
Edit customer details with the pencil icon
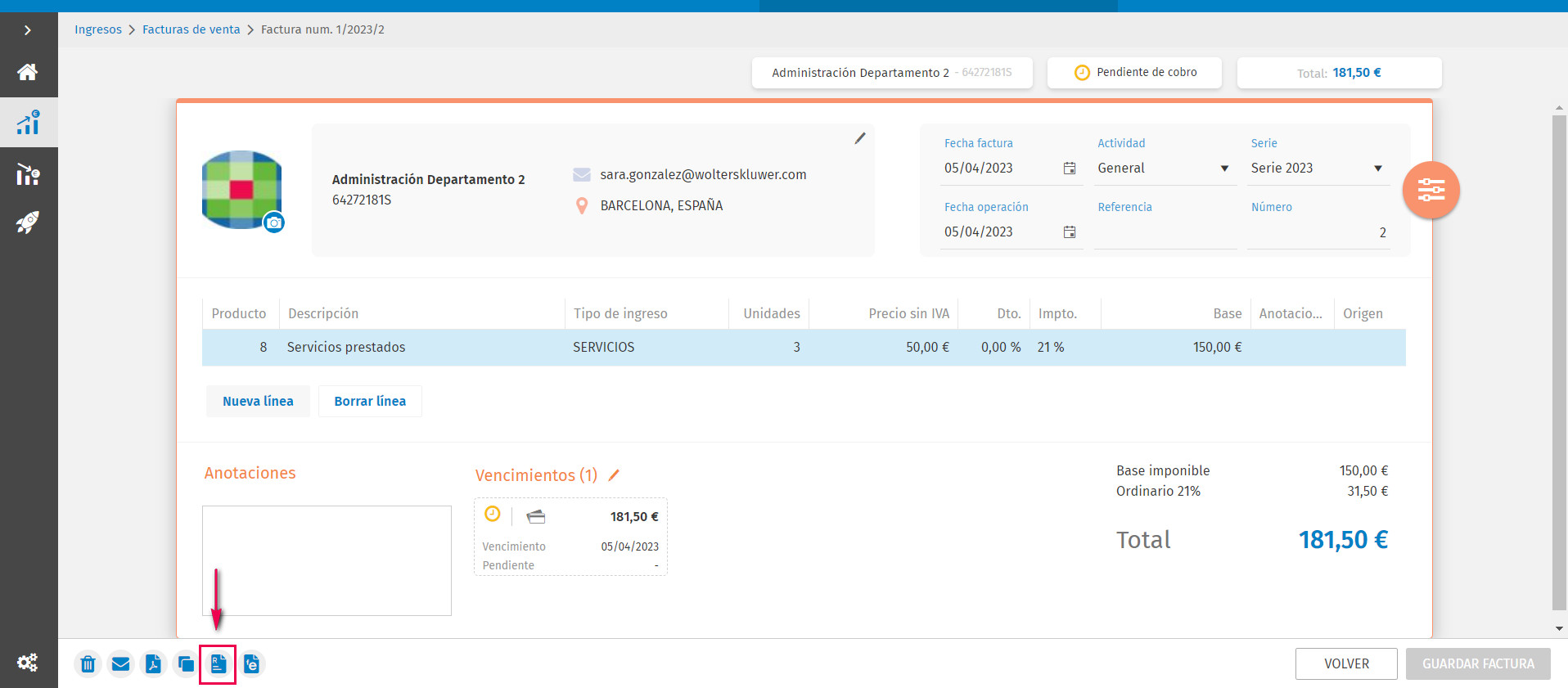click(x=860, y=138)
